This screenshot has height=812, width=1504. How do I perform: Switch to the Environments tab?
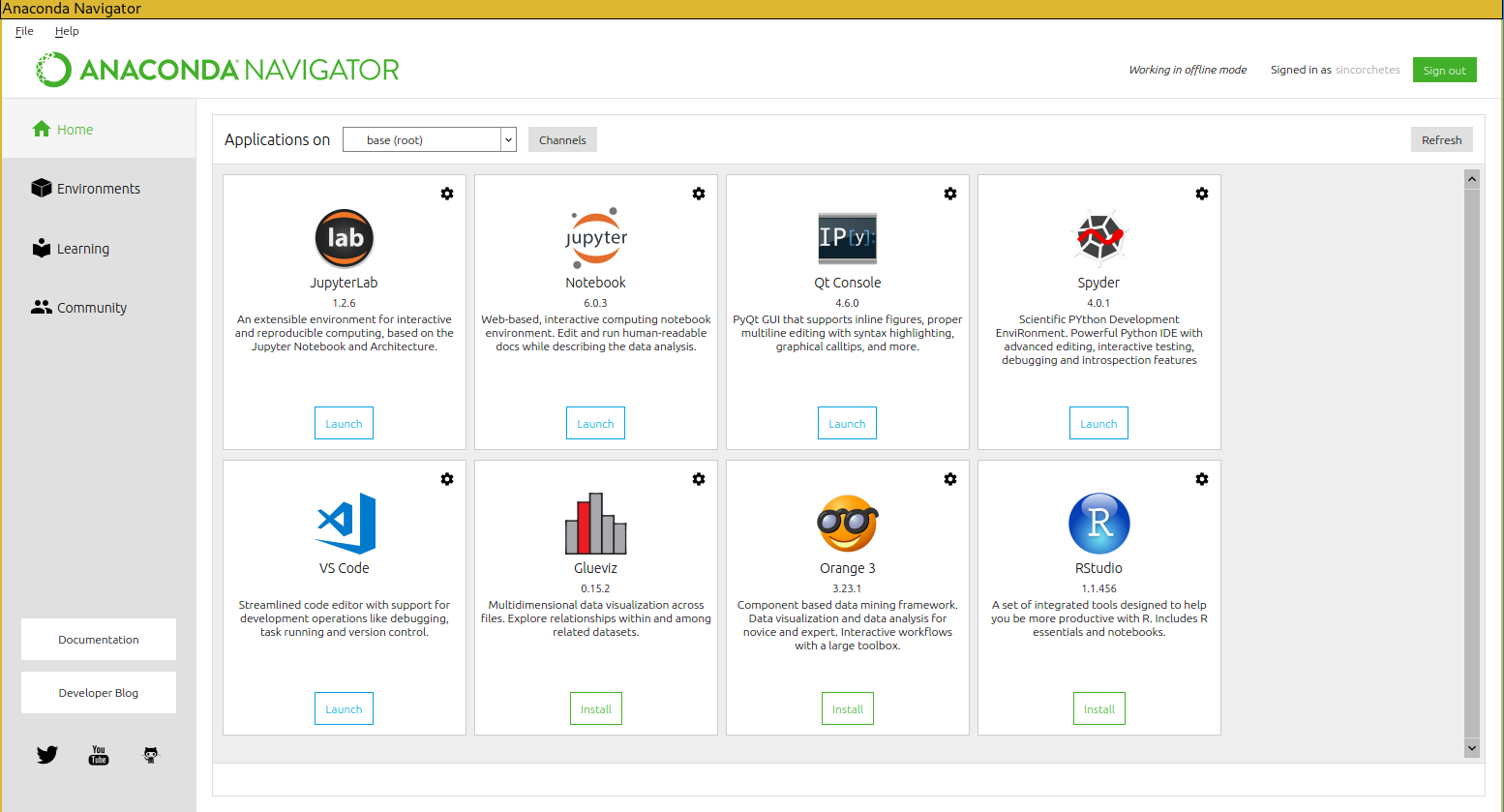click(98, 189)
